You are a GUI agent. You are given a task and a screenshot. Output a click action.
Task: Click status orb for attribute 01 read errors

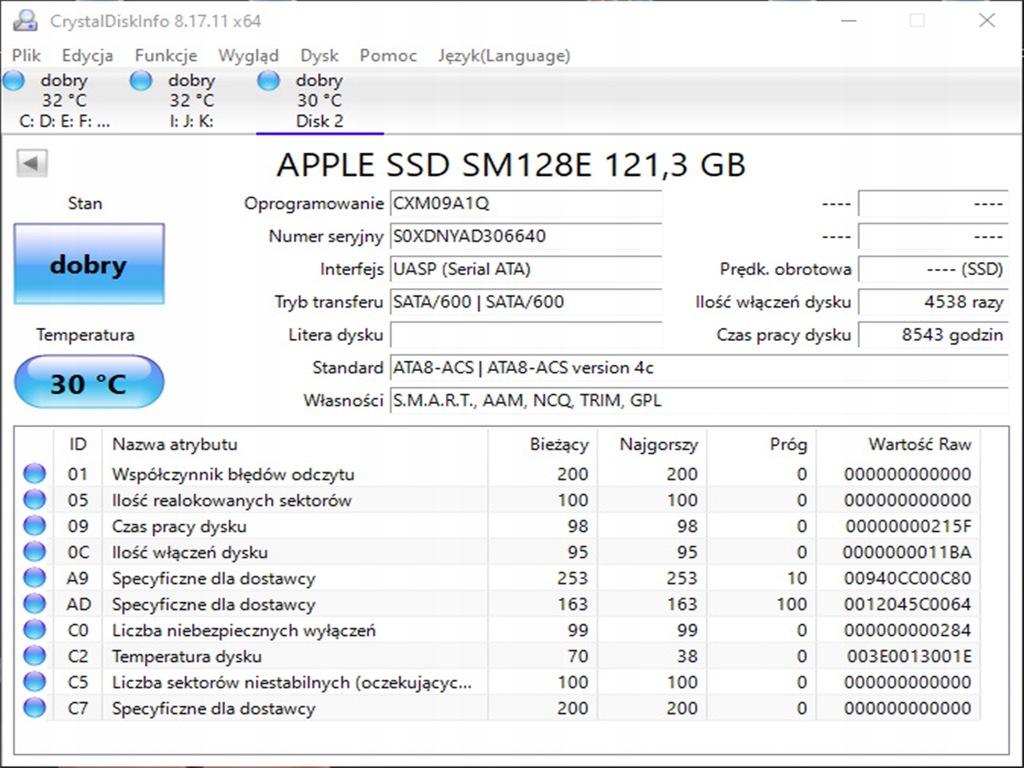35,474
